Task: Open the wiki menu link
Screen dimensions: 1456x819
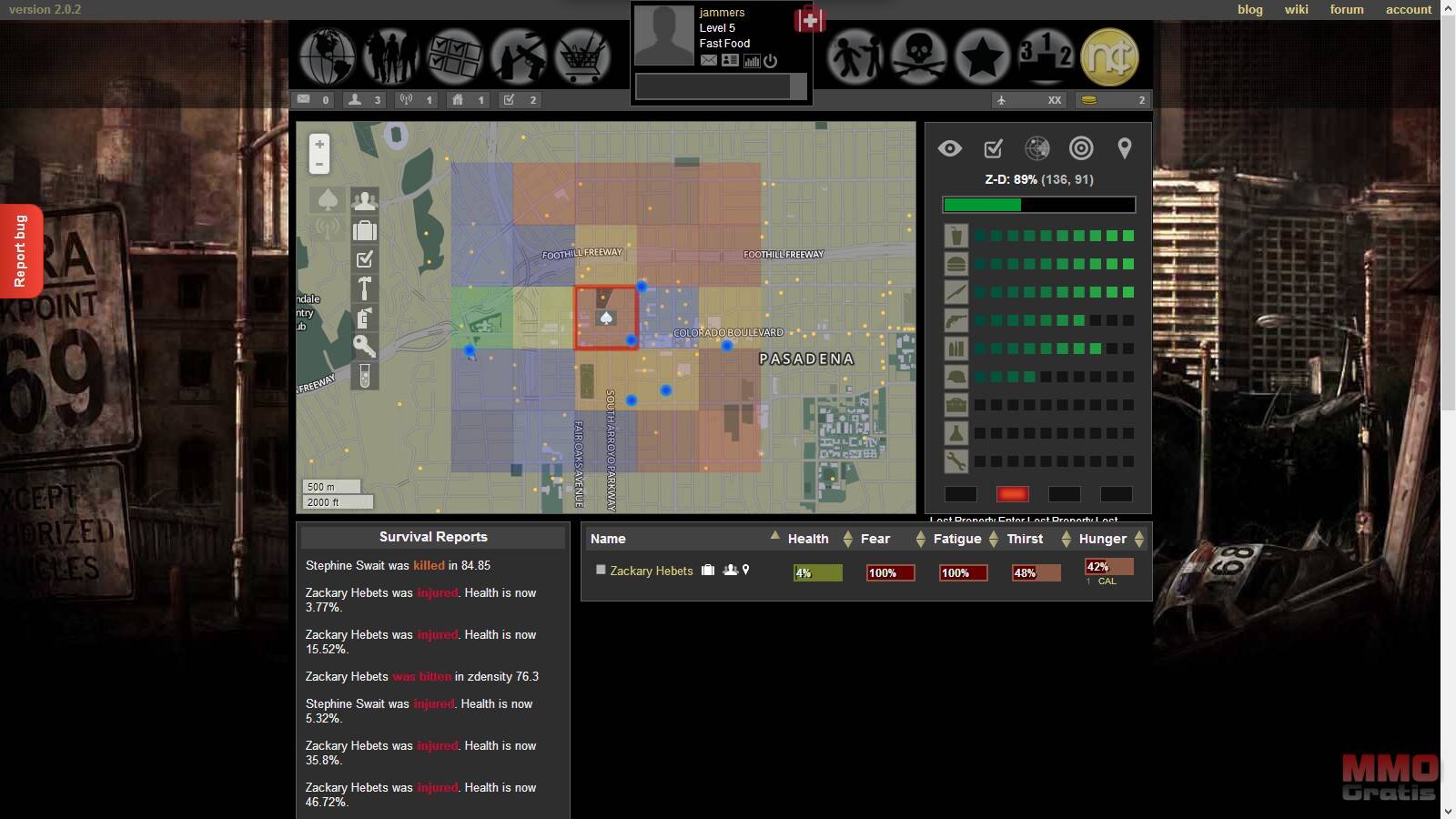Action: point(1296,9)
